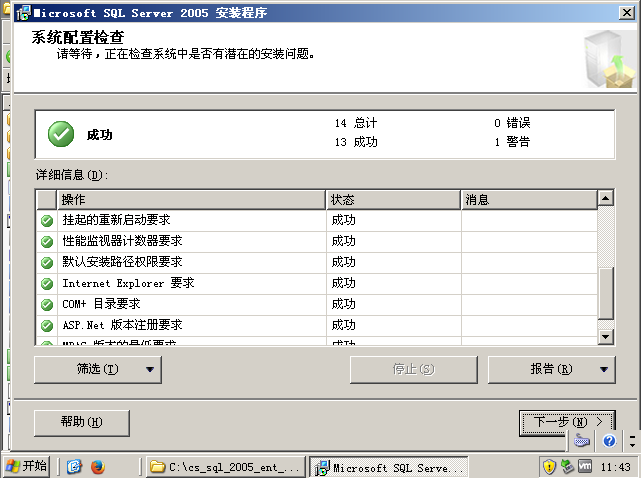Viewport: 641px width, 478px height.
Task: Select the COM+ 目录要求 row
Action: (x=317, y=305)
